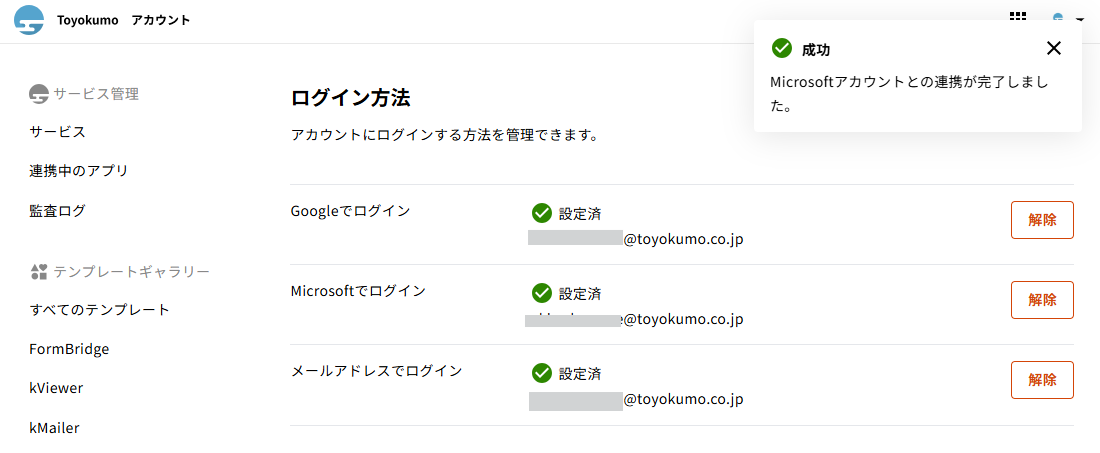The image size is (1100, 453).
Task: Click the Microsoft 設定済 check icon
Action: click(x=542, y=293)
